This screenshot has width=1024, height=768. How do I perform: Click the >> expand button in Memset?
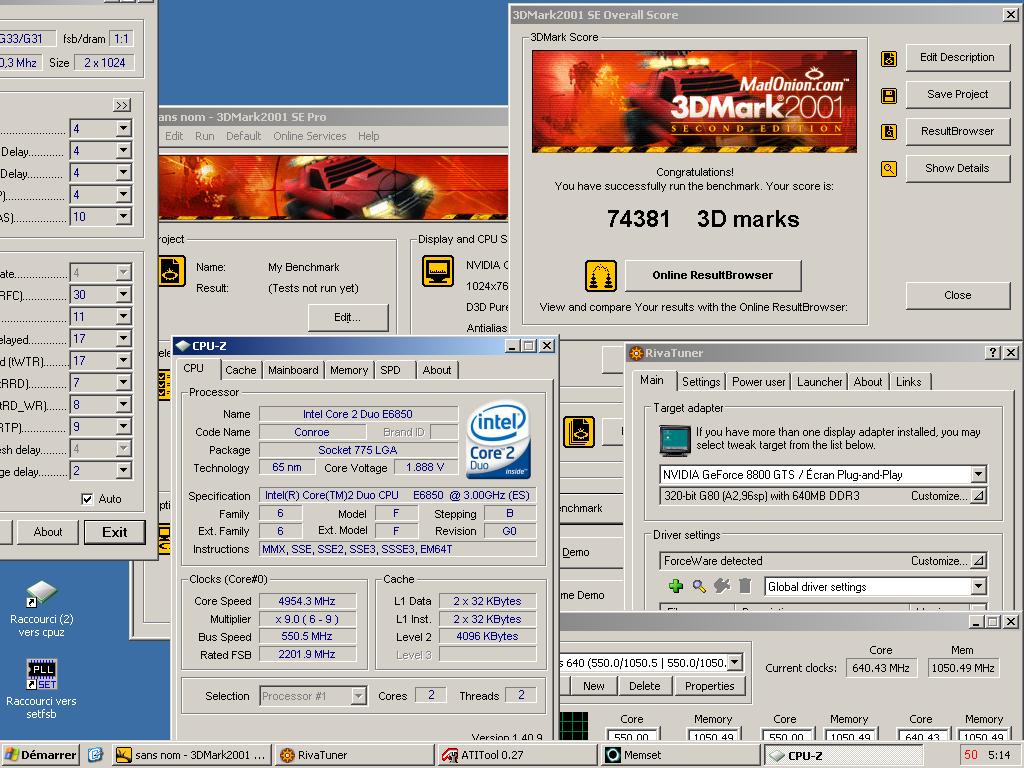tap(122, 105)
